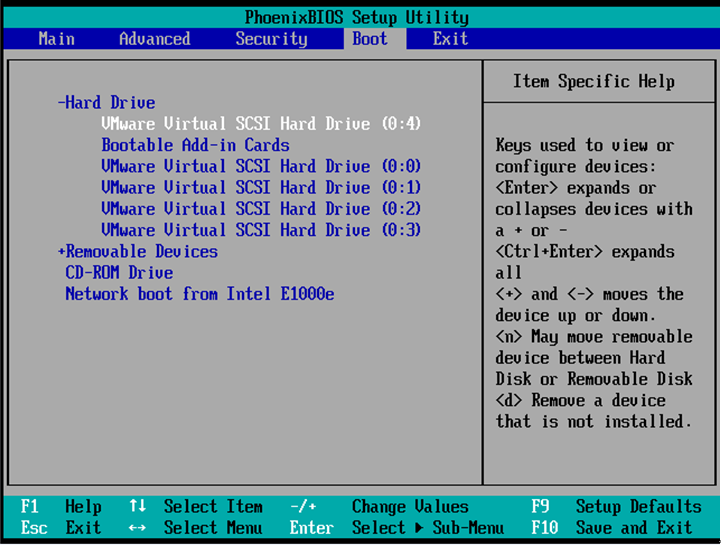Viewport: 721px width, 545px height.
Task: Click the Esc Exit key hint
Action: [x=61, y=528]
